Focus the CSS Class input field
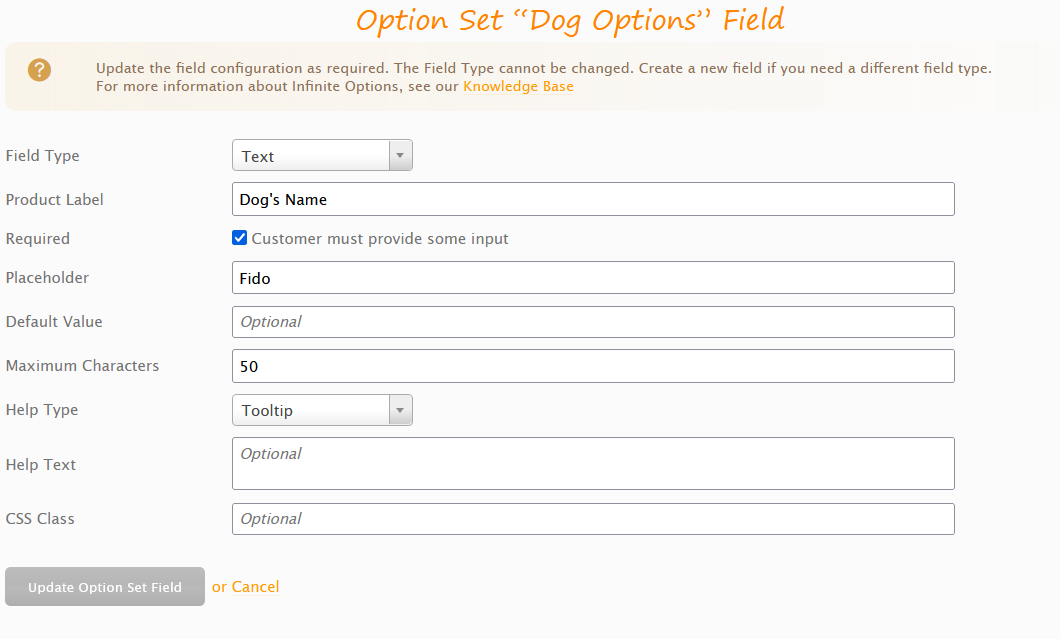This screenshot has height=639, width=1060. [x=593, y=519]
